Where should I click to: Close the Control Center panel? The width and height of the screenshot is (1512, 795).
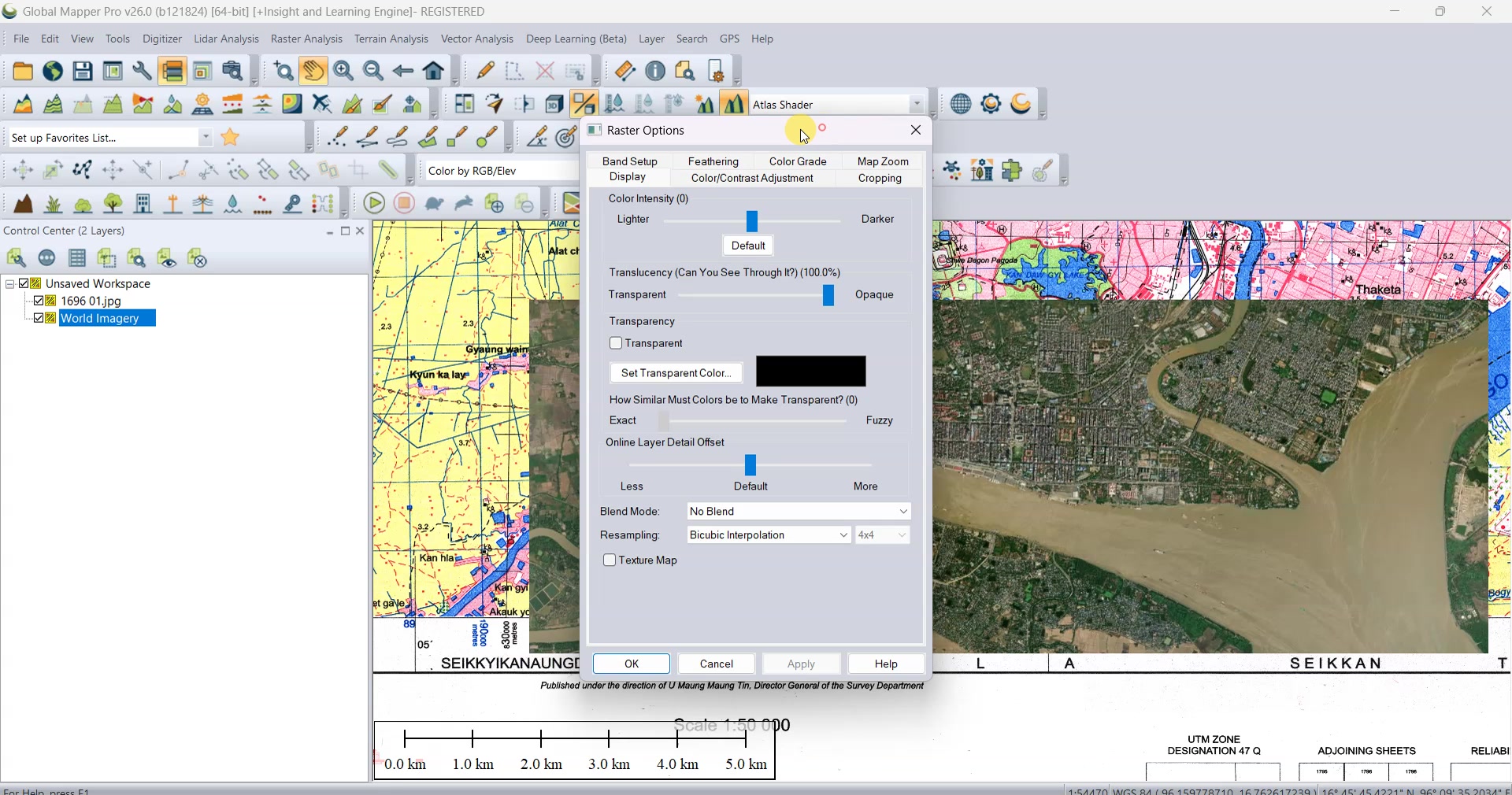pyautogui.click(x=361, y=231)
